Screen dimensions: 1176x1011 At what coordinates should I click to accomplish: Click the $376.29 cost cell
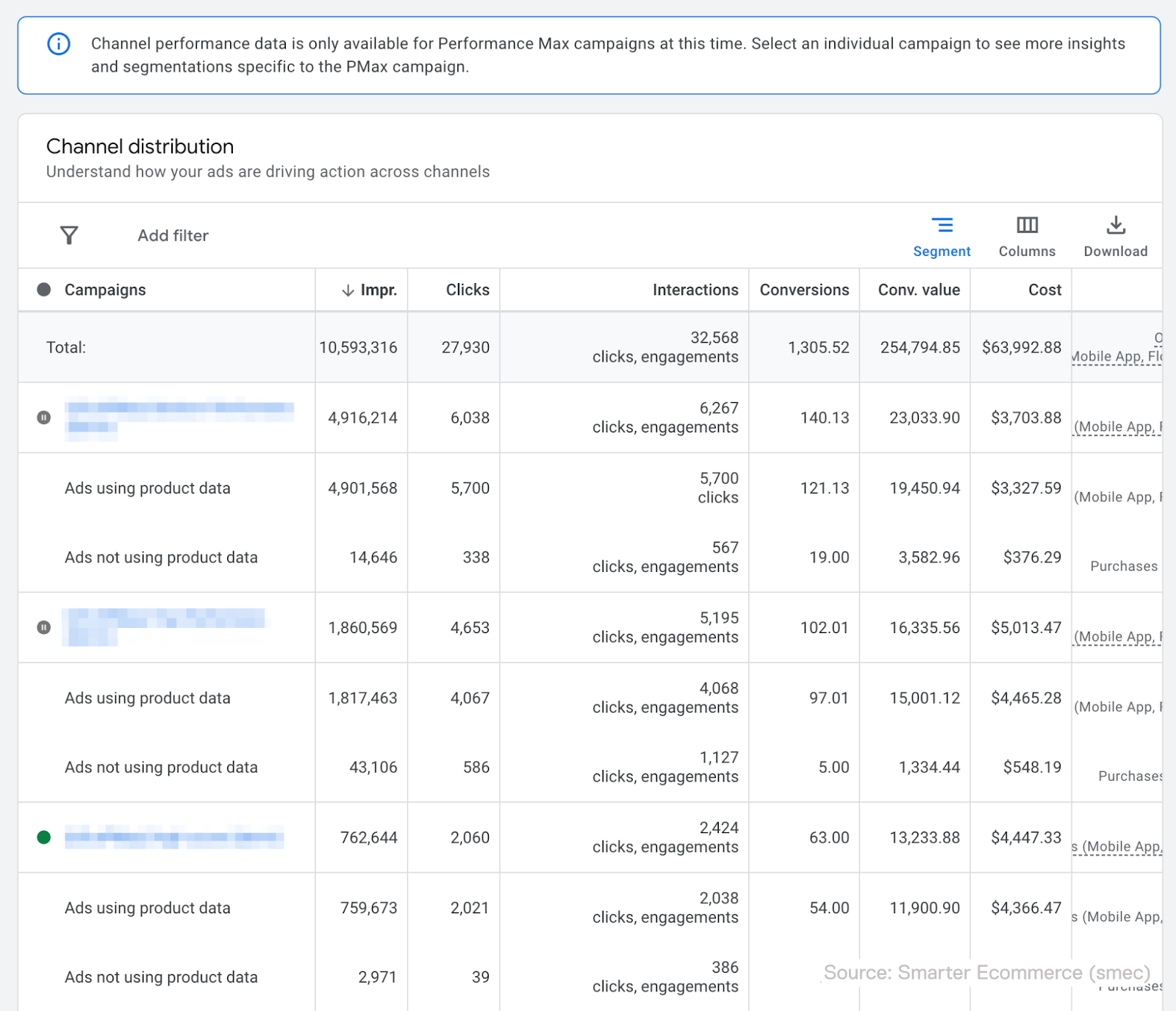(1032, 557)
